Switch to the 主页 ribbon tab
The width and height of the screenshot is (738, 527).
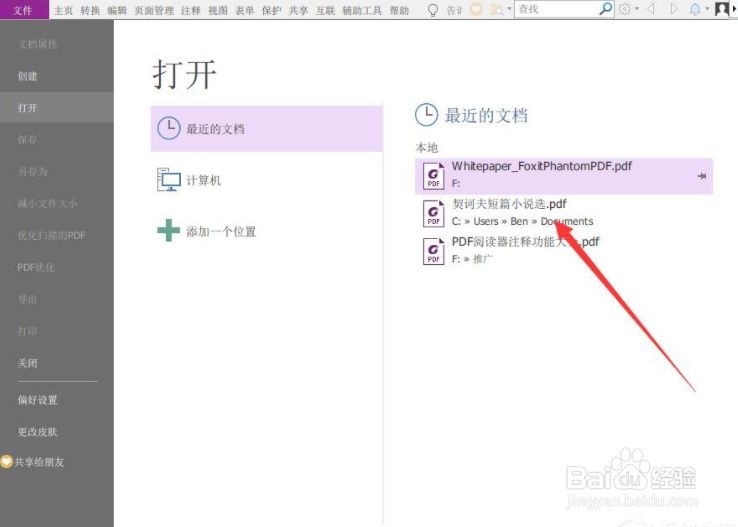(63, 10)
